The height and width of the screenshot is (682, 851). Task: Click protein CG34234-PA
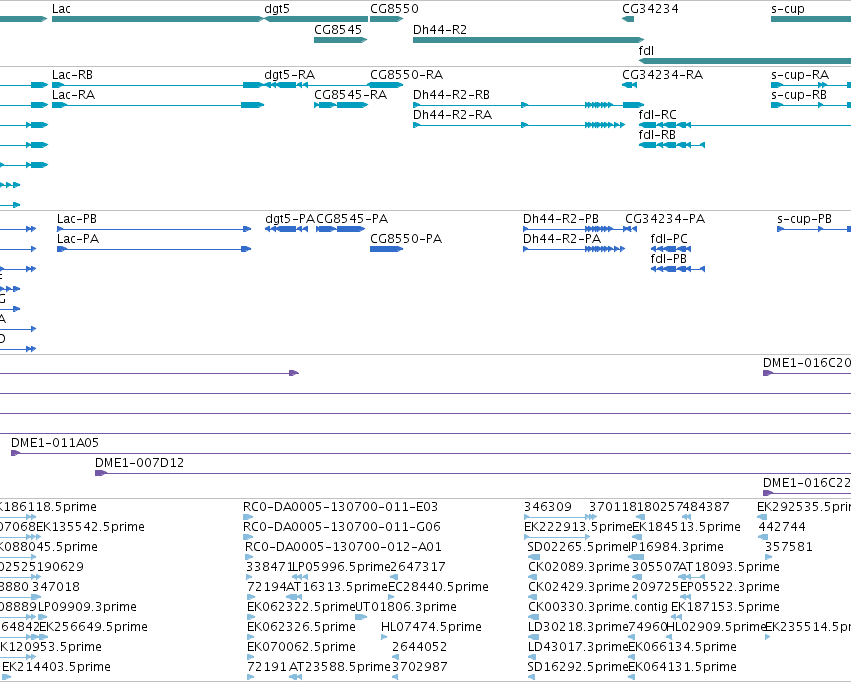(x=664, y=219)
